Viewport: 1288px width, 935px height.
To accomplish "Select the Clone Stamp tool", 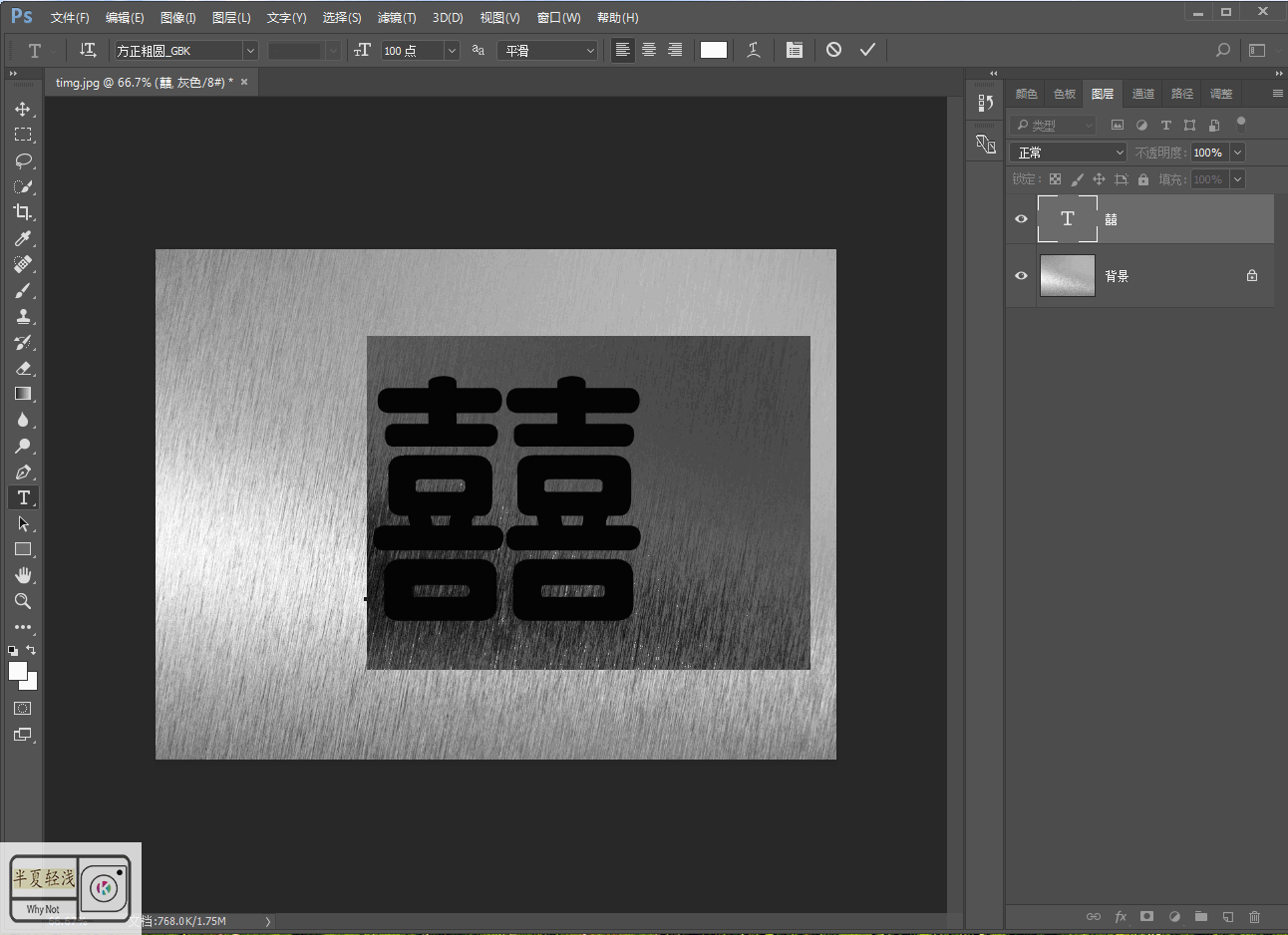I will click(23, 316).
